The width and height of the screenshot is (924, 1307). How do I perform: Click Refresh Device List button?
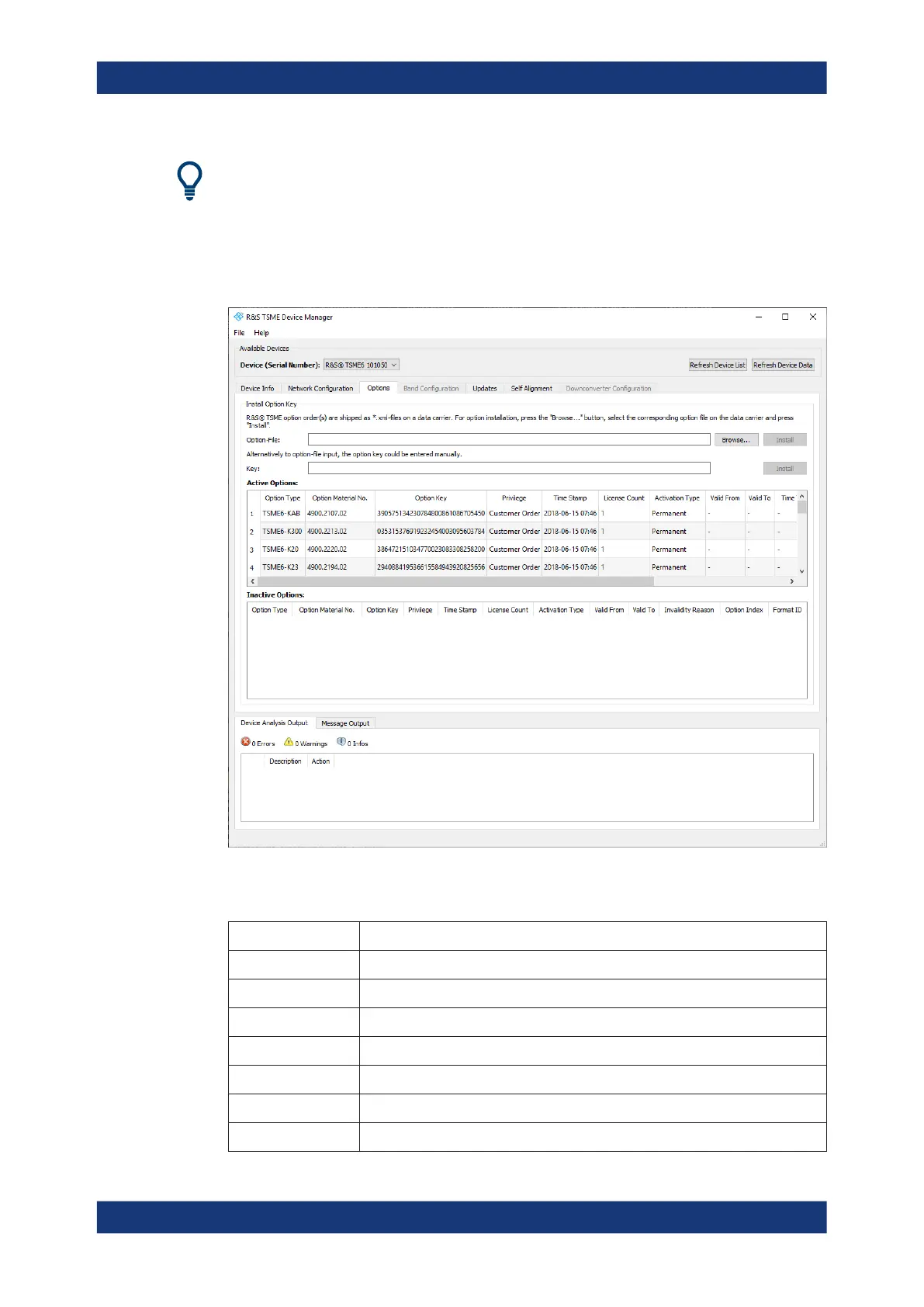718,365
